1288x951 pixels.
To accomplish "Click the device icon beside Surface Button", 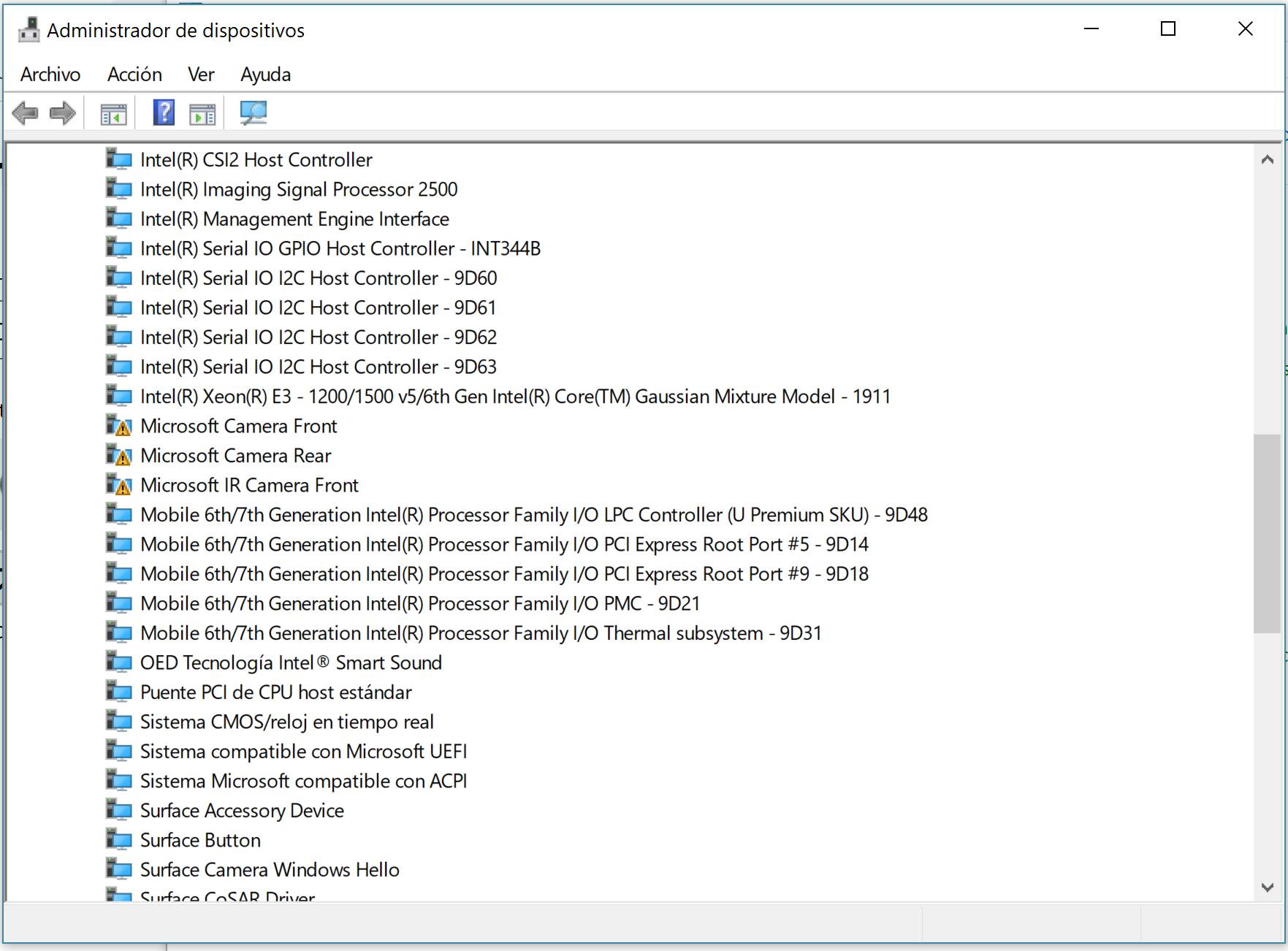I will 119,840.
